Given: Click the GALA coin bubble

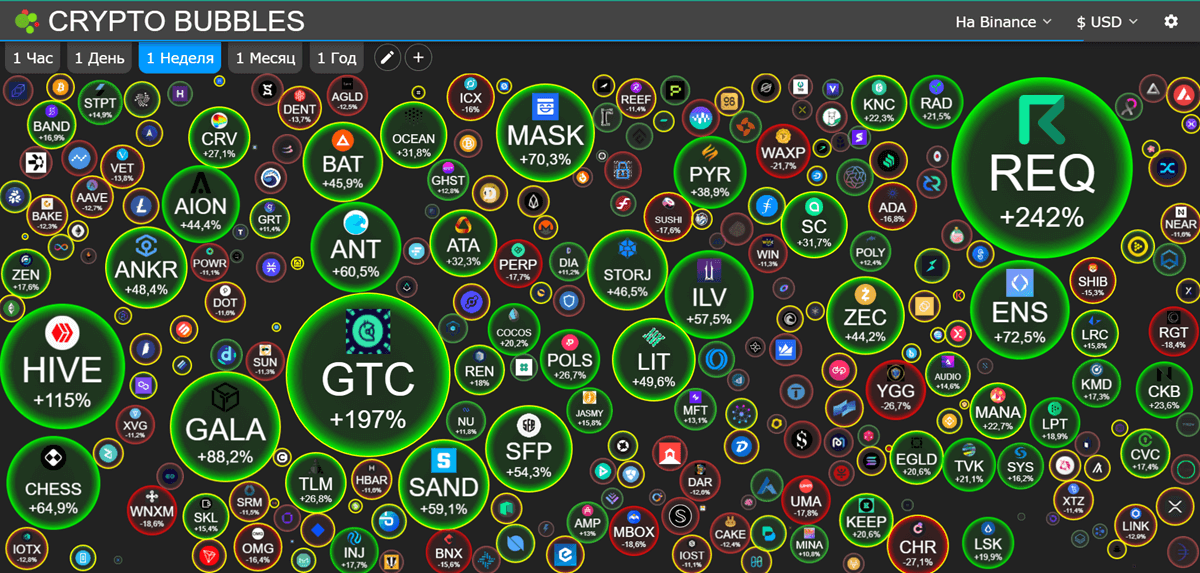Looking at the screenshot, I should point(226,421).
